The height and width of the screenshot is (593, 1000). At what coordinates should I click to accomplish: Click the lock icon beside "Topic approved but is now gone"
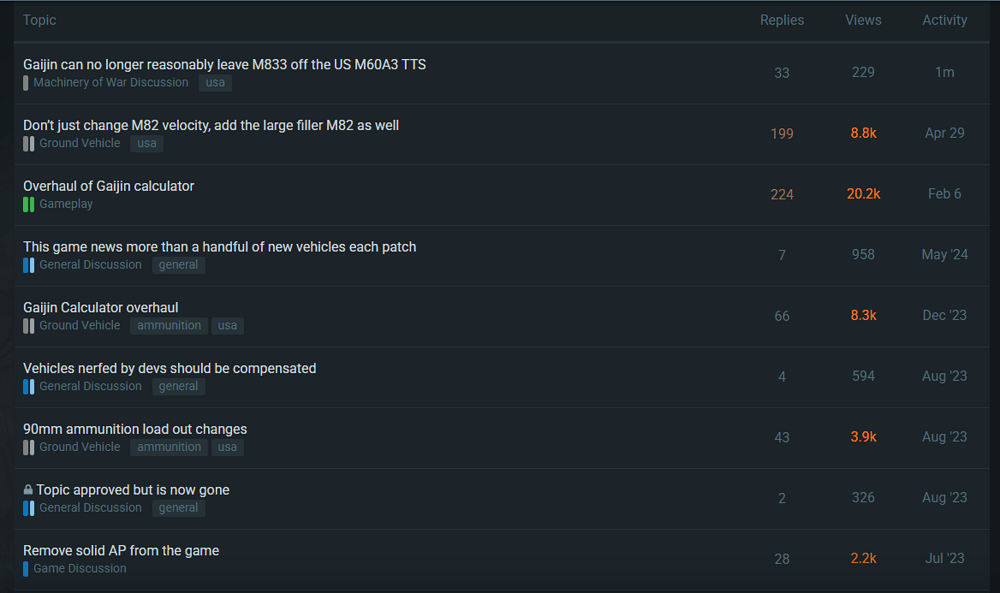pyautogui.click(x=28, y=490)
